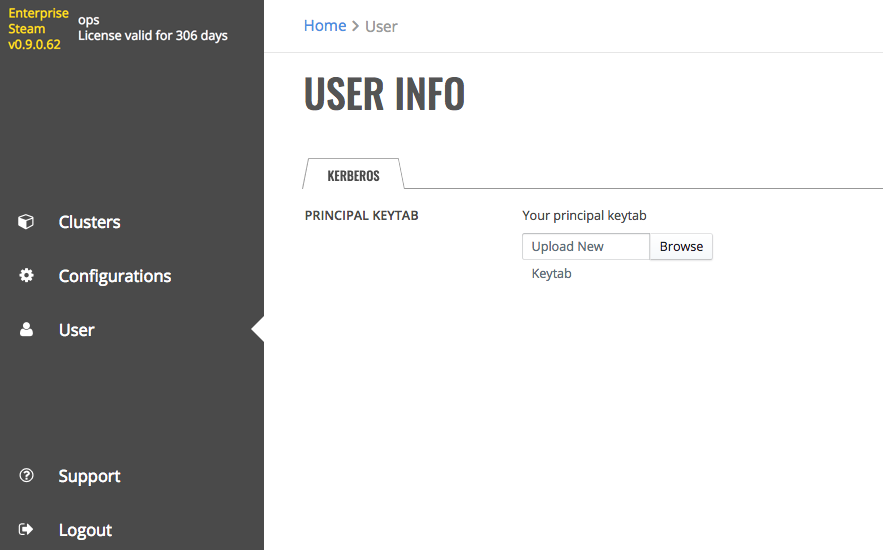
Task: Click the Logout arrow icon
Action: point(26,529)
